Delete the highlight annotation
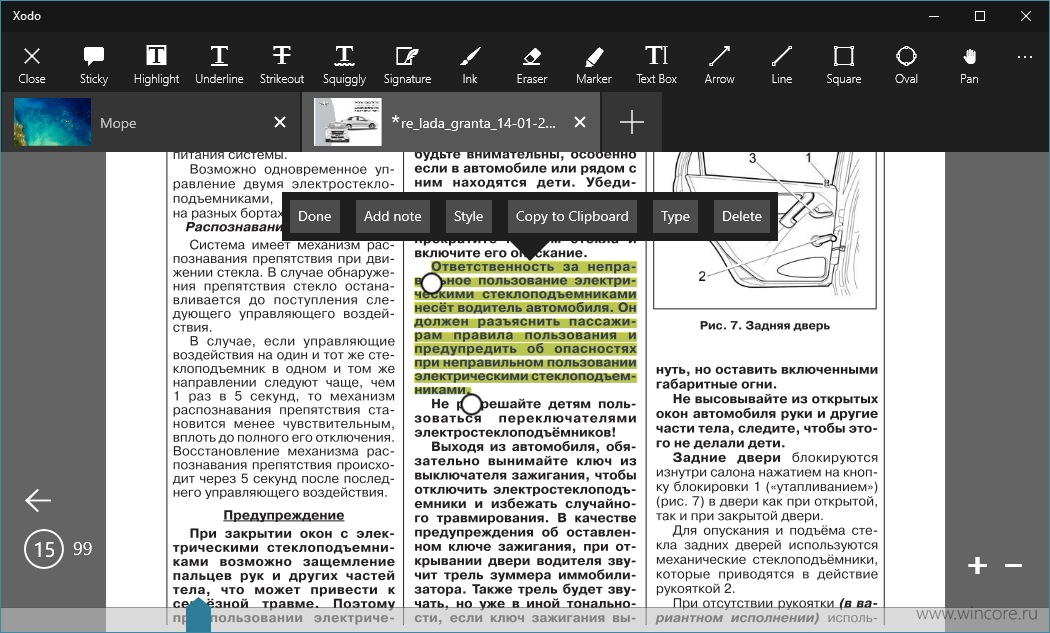 tap(741, 216)
